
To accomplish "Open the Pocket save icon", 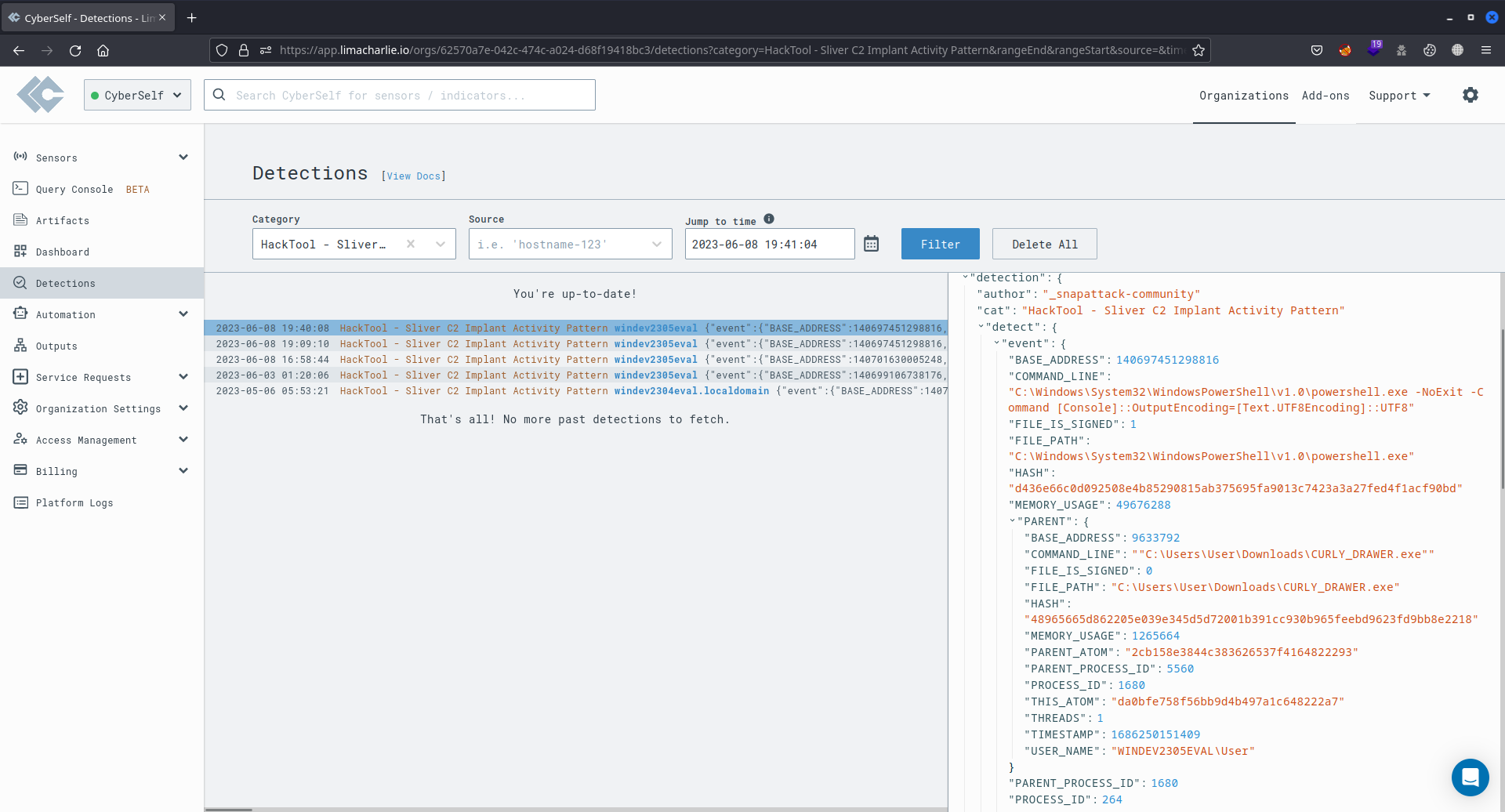I will 1317,50.
